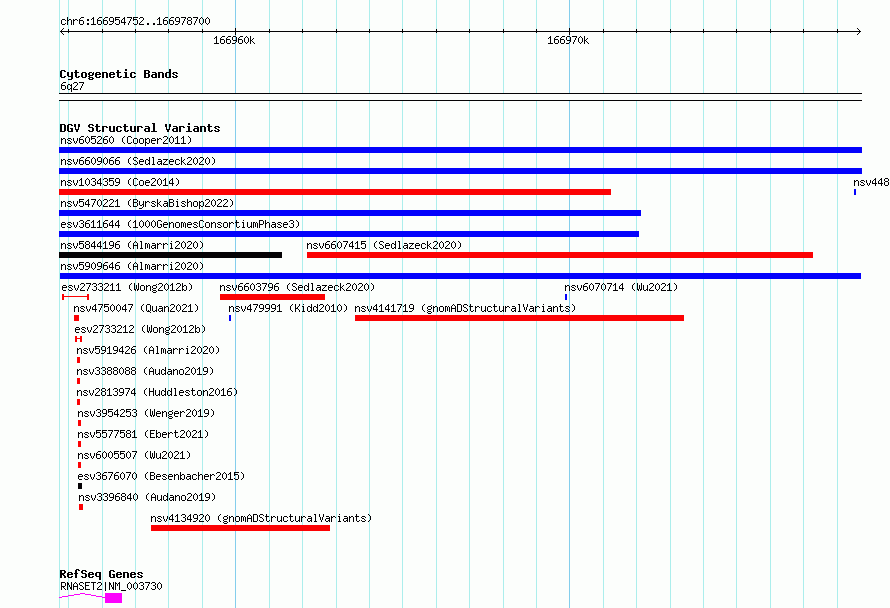Click the esv3611644 (1000GenomesConsortiumPhase3) bar
890x608 pixels.
tap(349, 234)
